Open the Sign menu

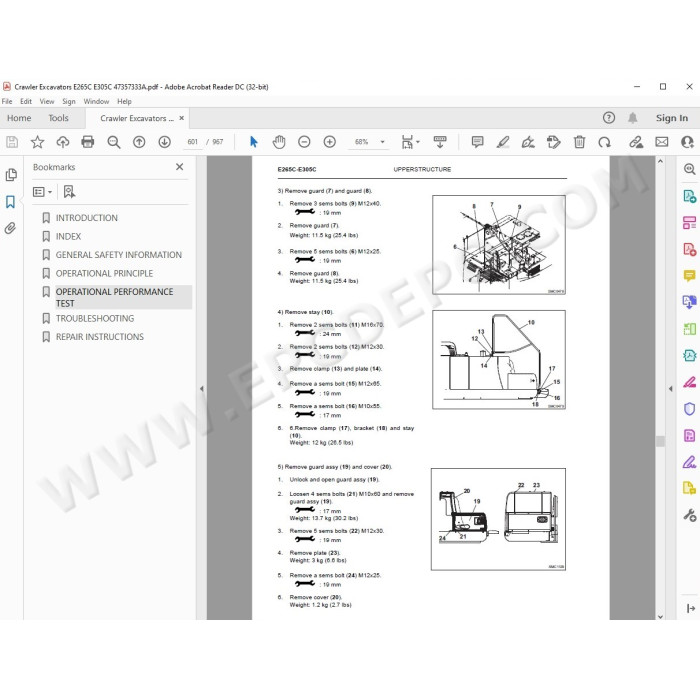(69, 101)
